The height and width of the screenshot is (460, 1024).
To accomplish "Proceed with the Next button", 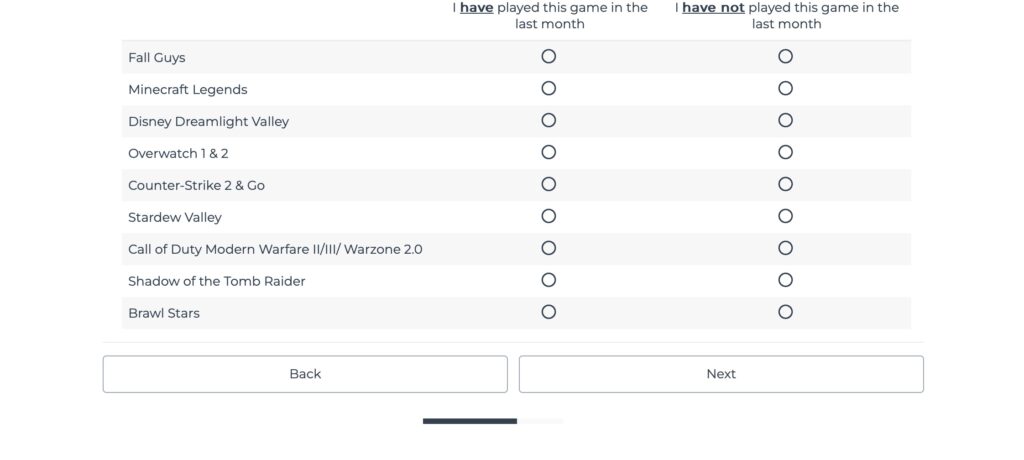I will tap(721, 374).
